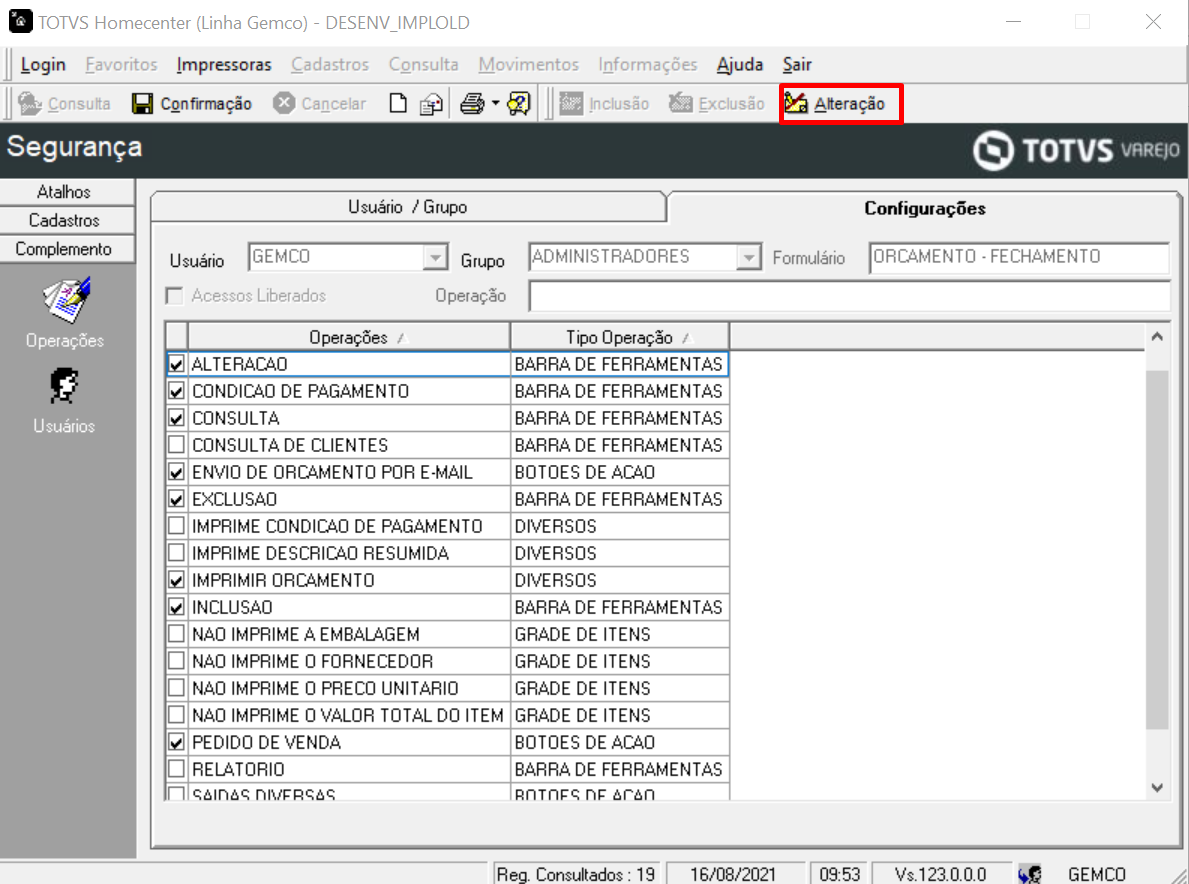The height and width of the screenshot is (884, 1189).
Task: Check the CONSULTA DE CLIENTES checkbox
Action: click(177, 445)
